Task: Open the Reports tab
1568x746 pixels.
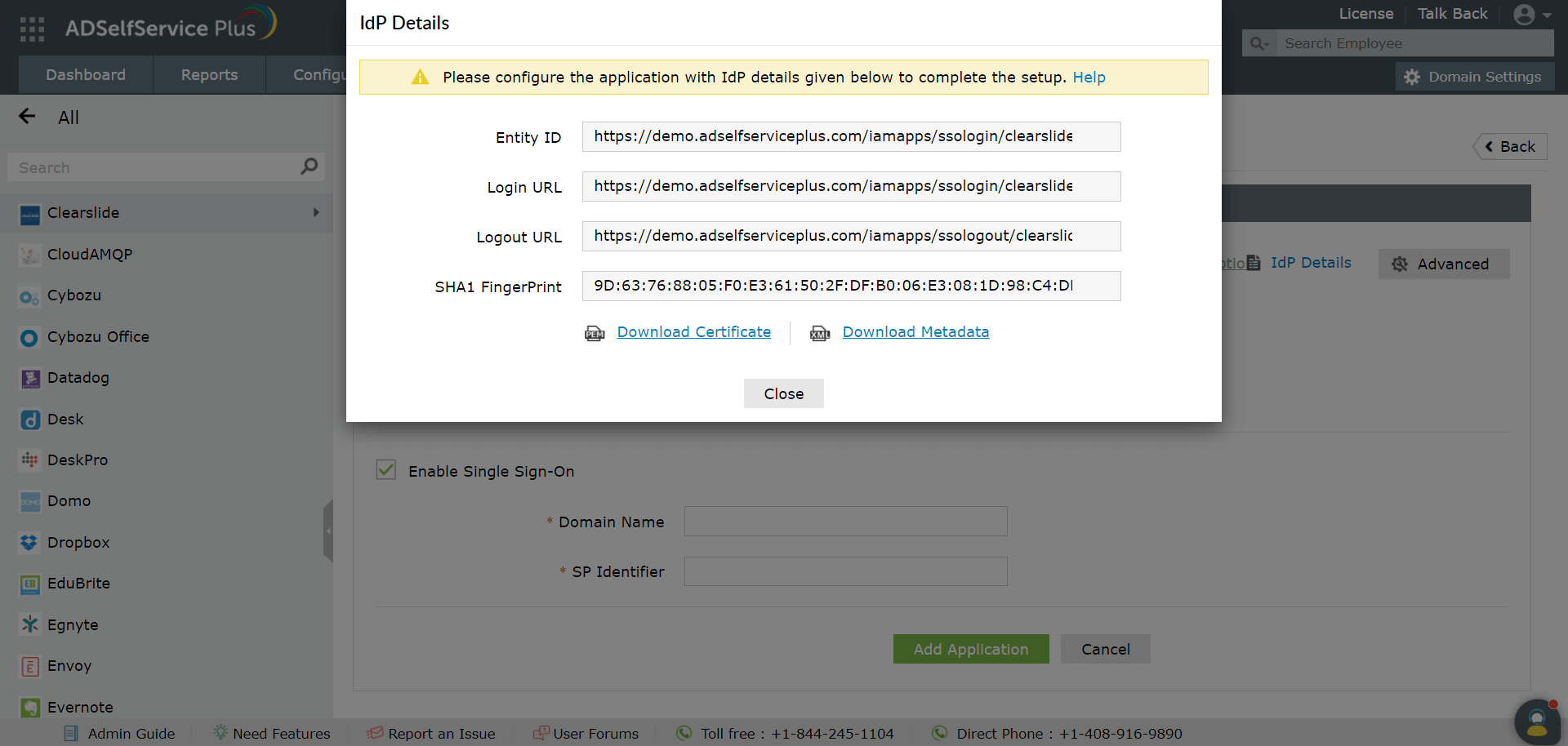Action: (209, 75)
